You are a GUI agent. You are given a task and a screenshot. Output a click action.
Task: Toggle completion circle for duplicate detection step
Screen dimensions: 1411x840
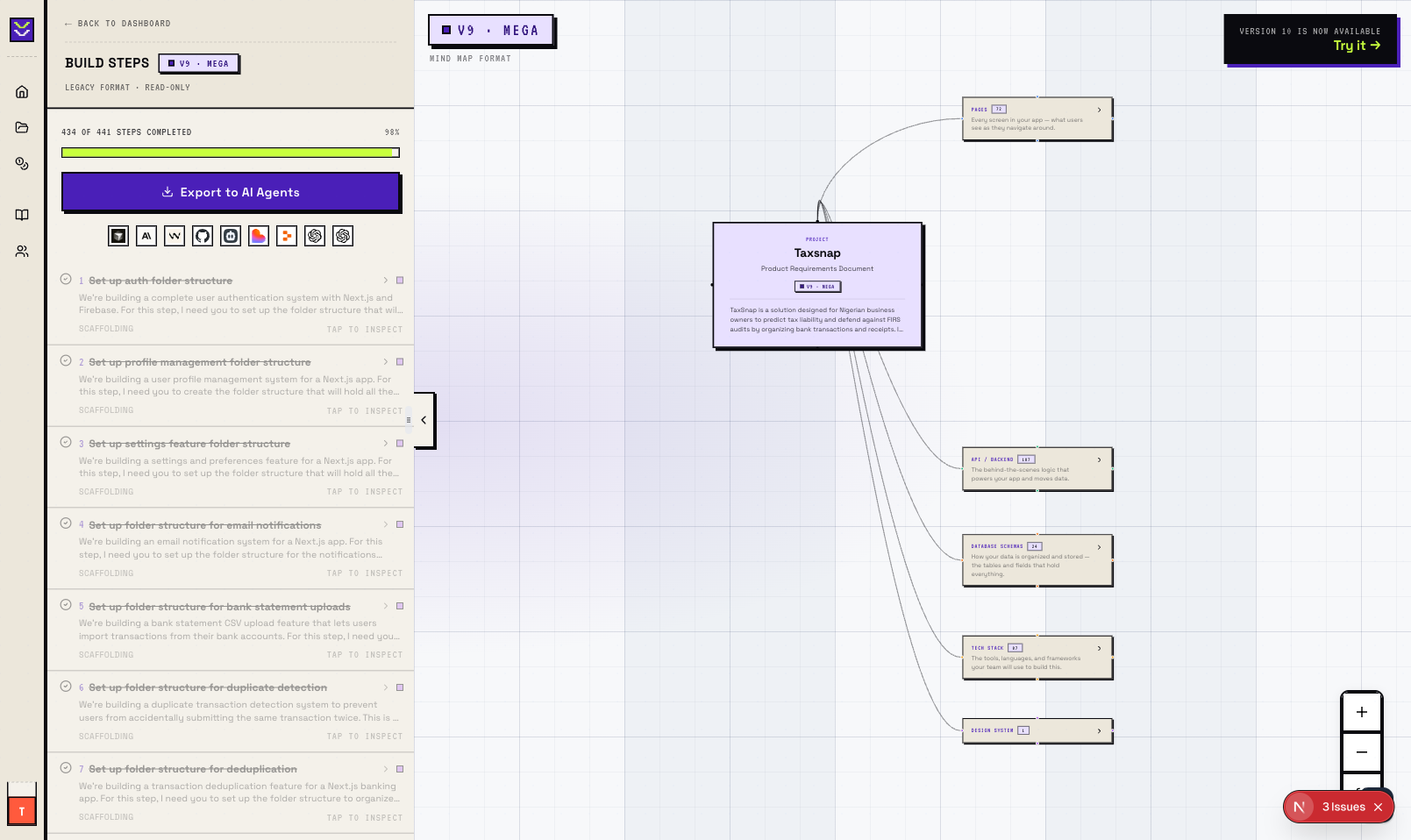coord(66,686)
